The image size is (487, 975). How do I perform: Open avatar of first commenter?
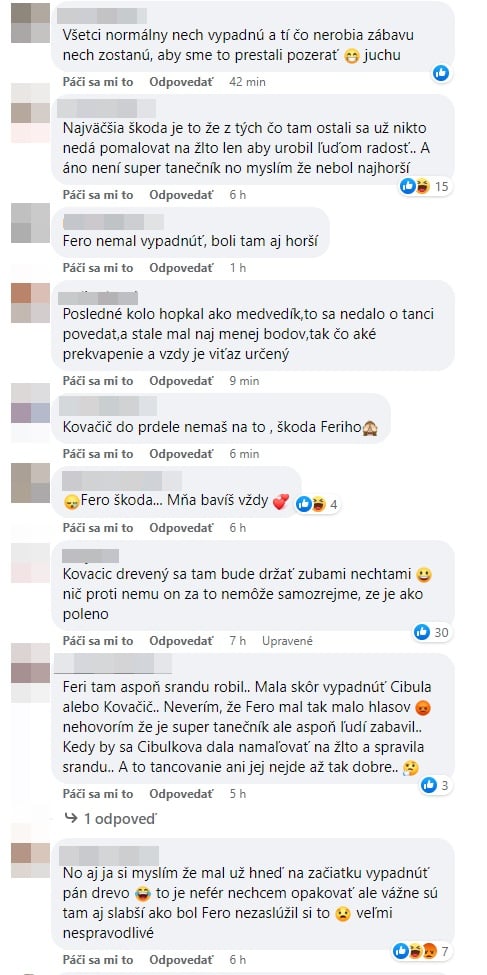[x=30, y=22]
